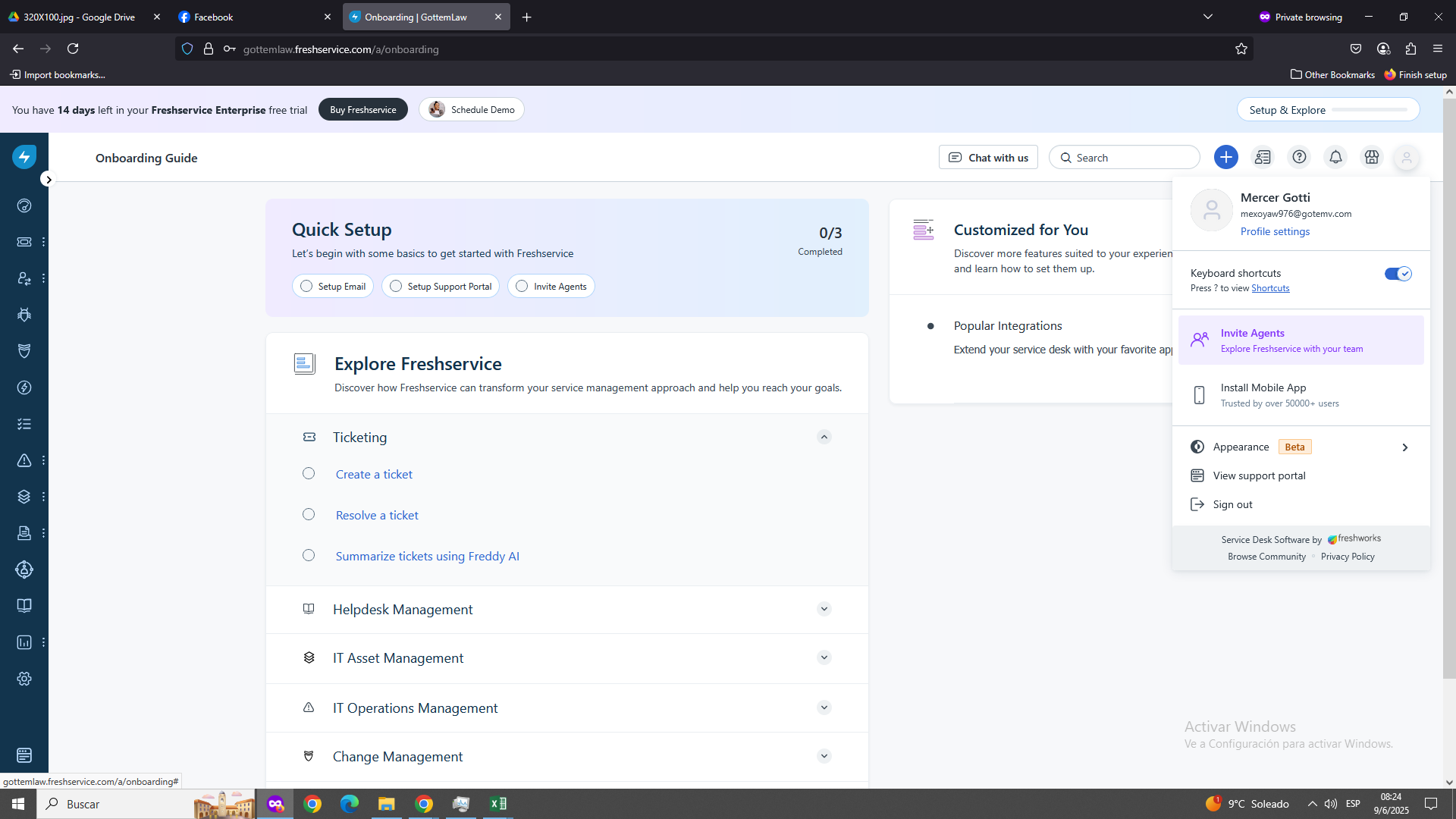This screenshot has height=819, width=1456.
Task: Open Microsoft Edge from the taskbar
Action: pyautogui.click(x=349, y=804)
